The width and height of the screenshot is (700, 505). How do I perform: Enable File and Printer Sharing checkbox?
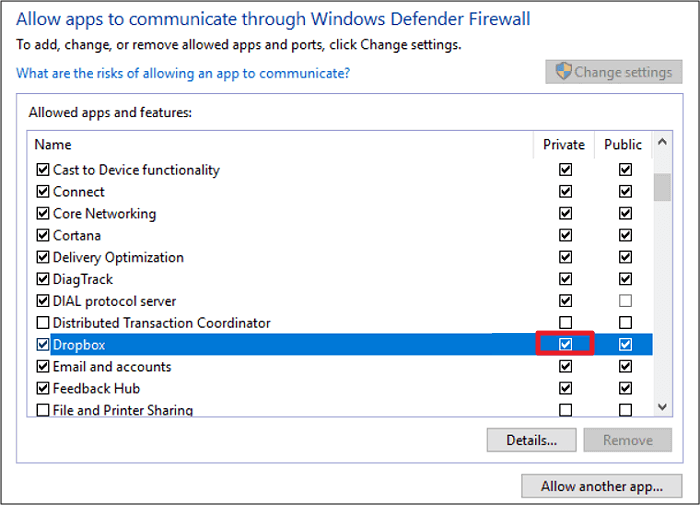tap(43, 410)
